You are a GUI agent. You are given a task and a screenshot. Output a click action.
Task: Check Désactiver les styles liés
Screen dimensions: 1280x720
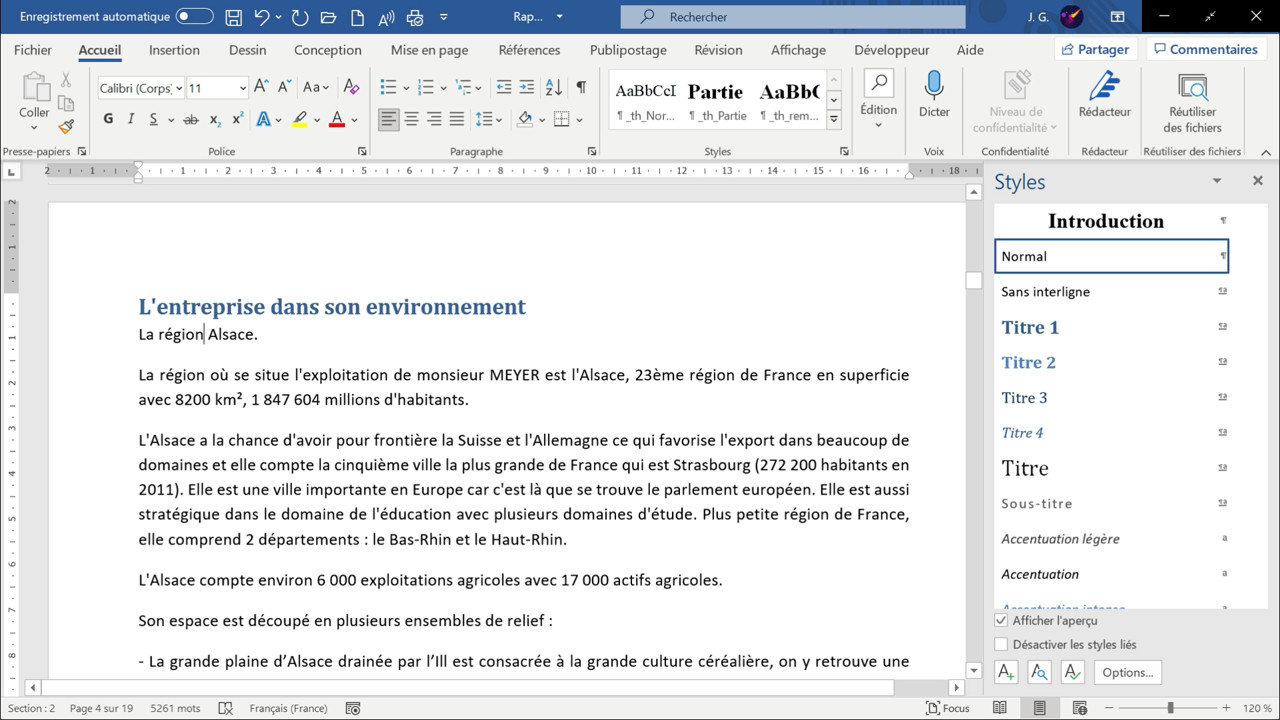(x=1001, y=644)
